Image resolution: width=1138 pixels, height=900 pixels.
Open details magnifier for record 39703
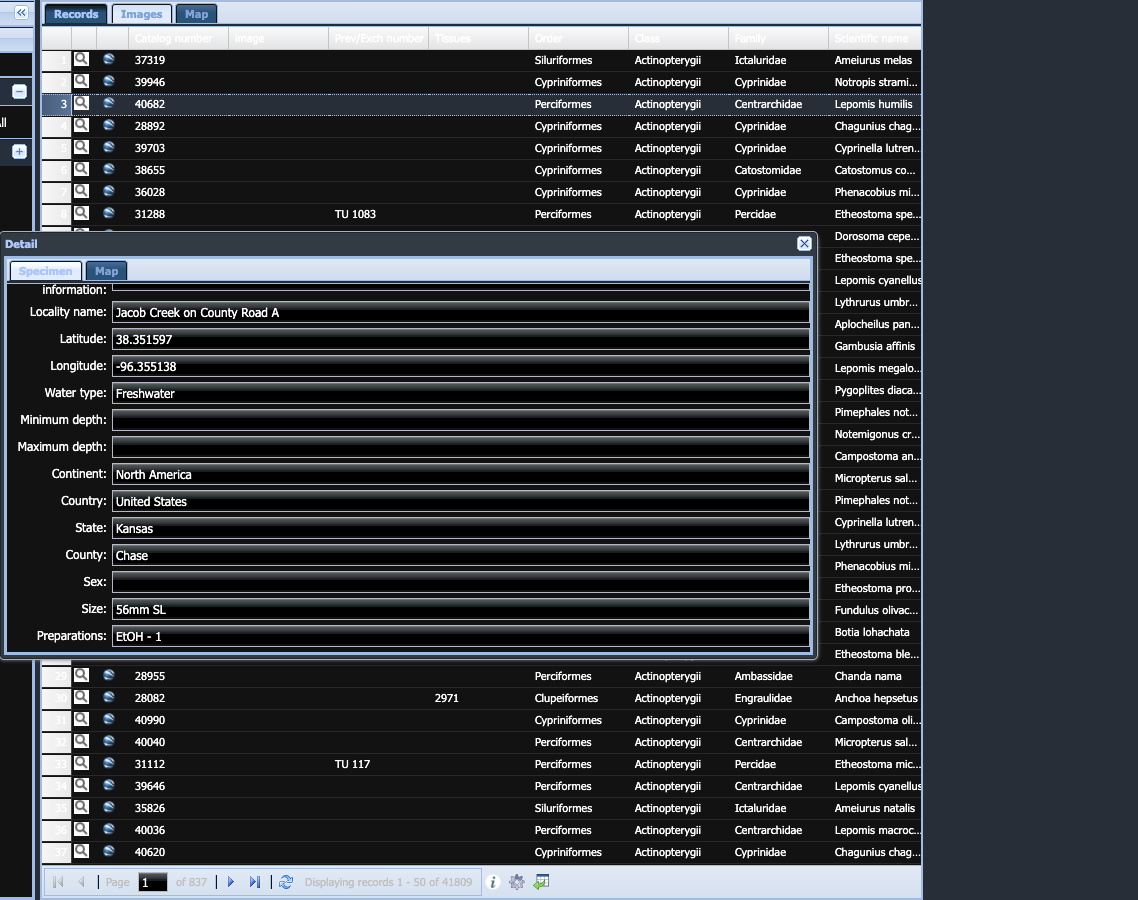pos(81,147)
